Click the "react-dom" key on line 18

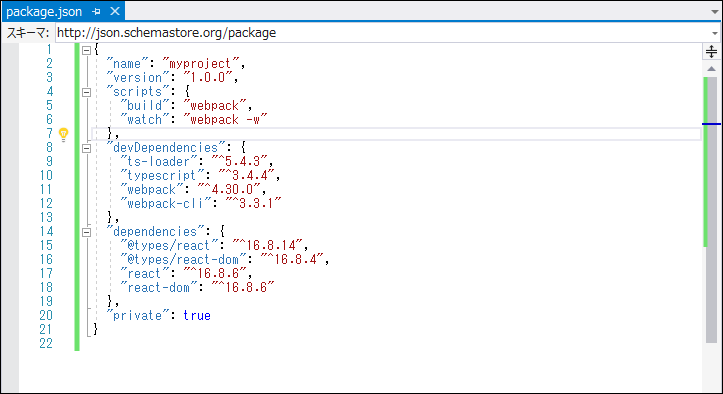pos(159,287)
